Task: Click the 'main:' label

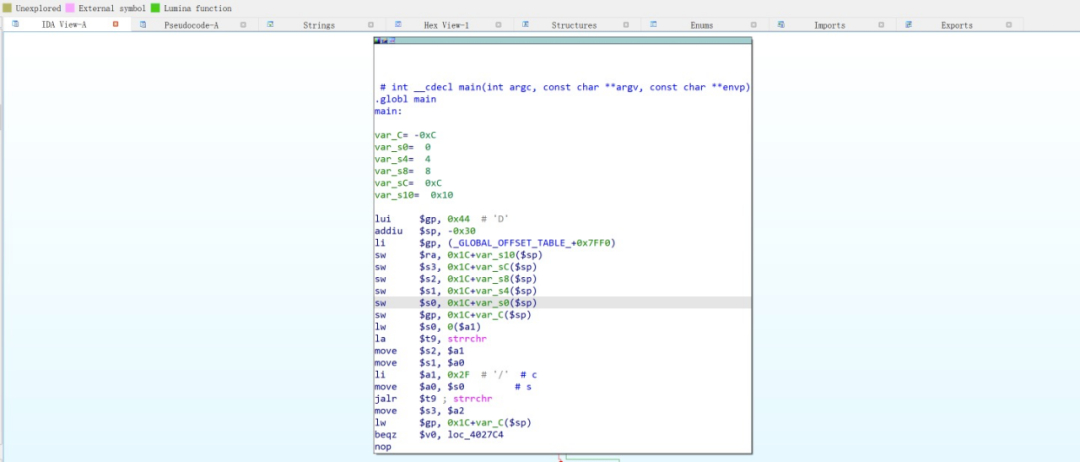Action: [388, 111]
